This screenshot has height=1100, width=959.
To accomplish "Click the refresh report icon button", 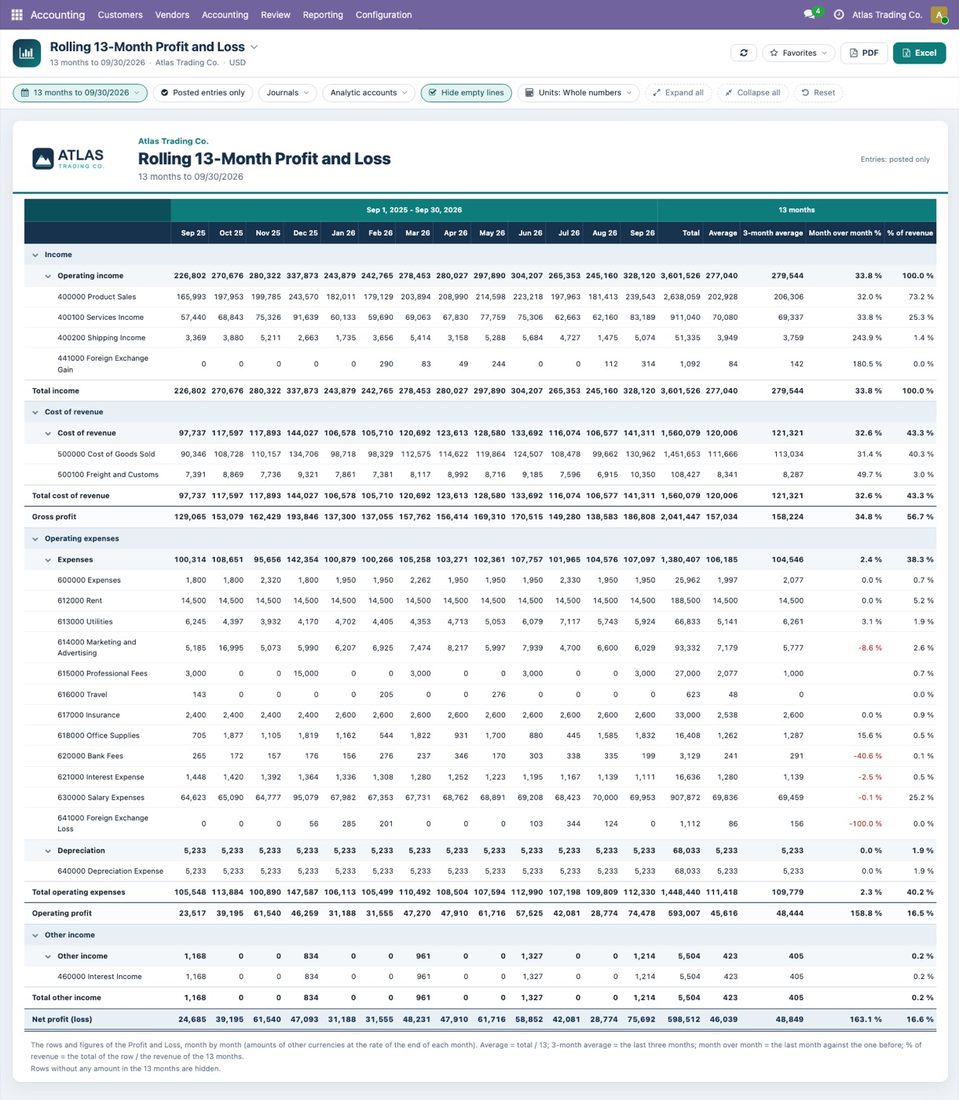I will click(744, 53).
